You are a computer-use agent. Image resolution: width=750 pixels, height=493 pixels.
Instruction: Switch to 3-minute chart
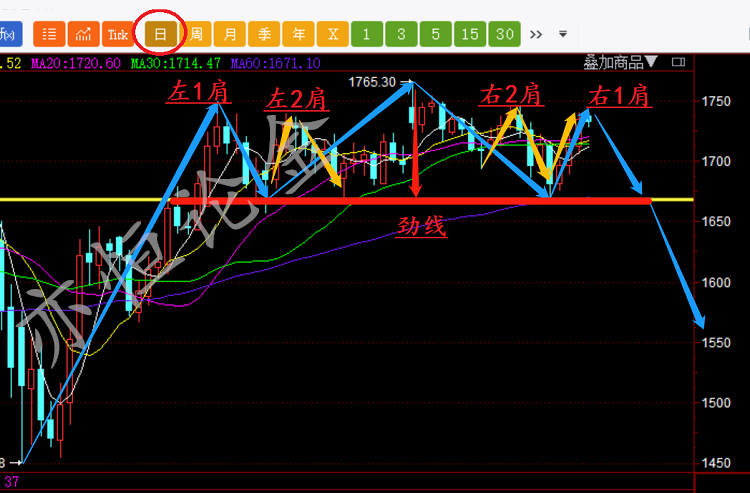[401, 34]
